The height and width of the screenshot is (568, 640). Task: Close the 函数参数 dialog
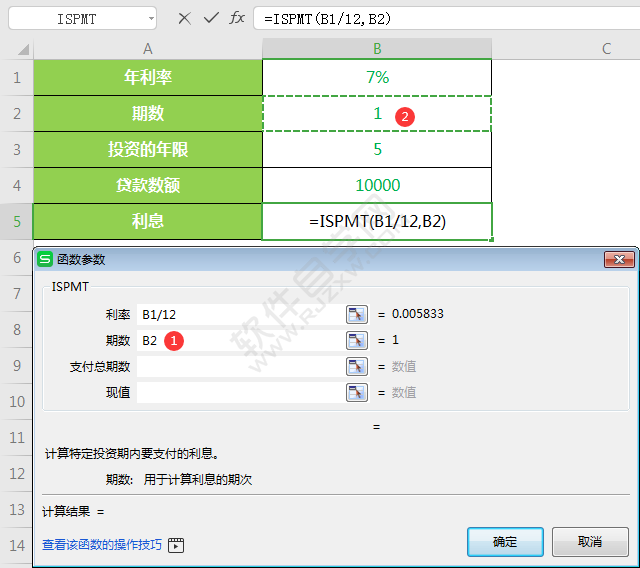[619, 260]
